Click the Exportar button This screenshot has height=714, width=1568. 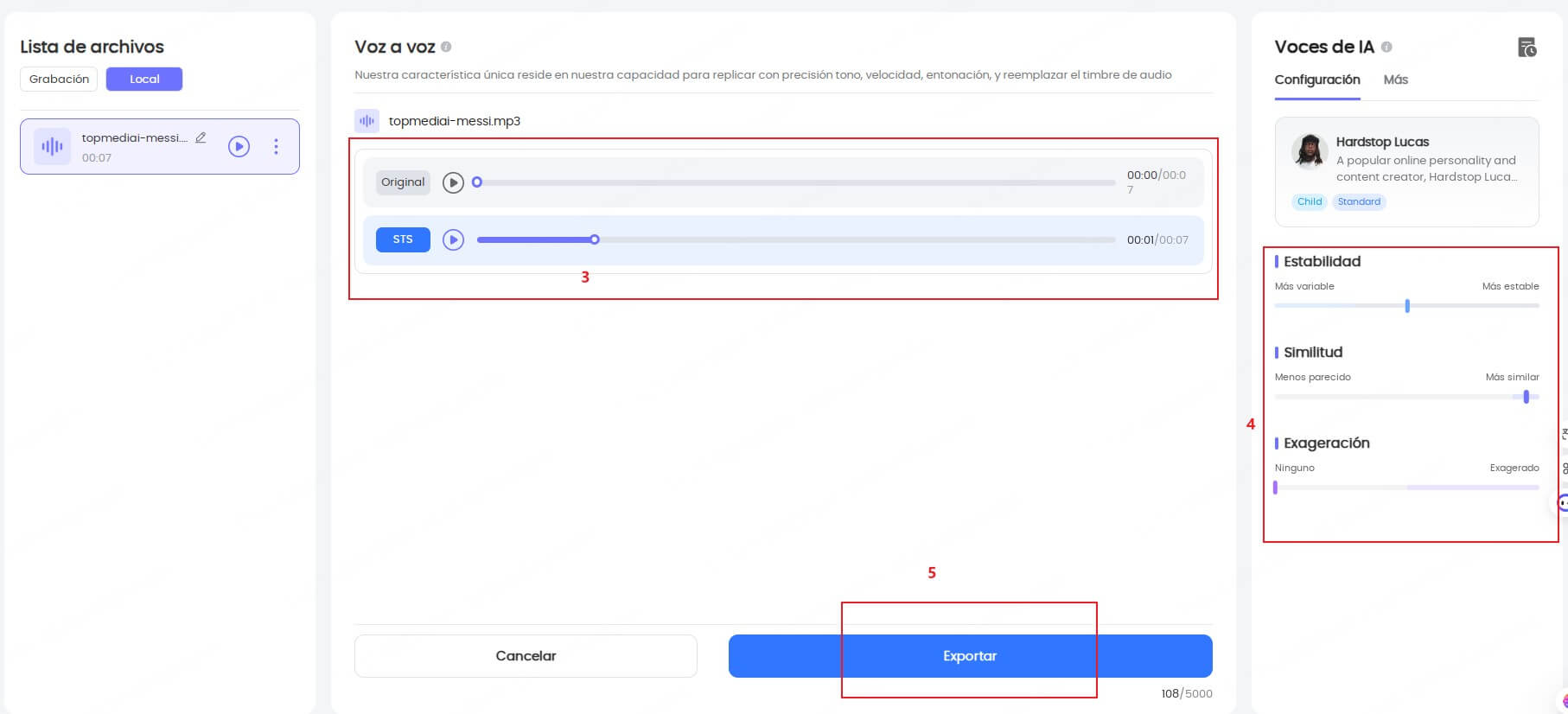click(x=970, y=656)
